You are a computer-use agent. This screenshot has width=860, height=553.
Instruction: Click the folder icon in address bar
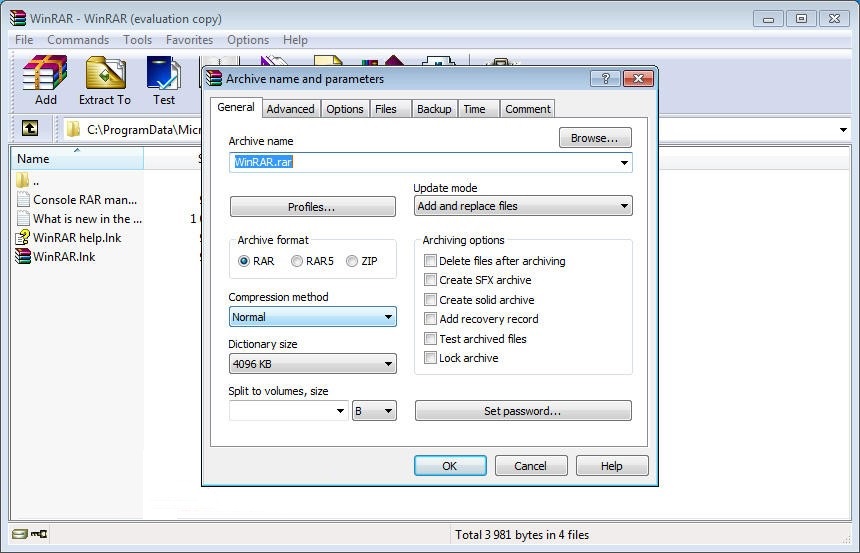pos(73,129)
